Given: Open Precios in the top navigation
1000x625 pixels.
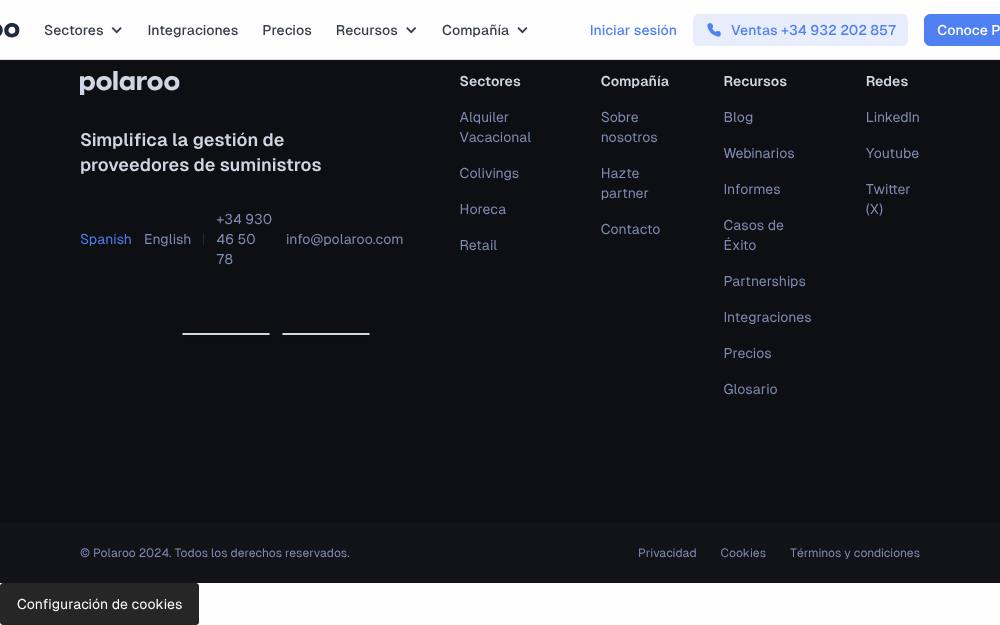Looking at the screenshot, I should (x=287, y=30).
